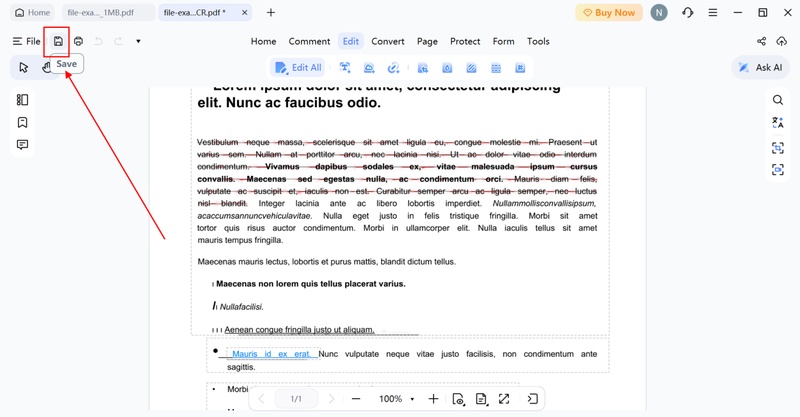Open the Tools tab

click(x=538, y=41)
